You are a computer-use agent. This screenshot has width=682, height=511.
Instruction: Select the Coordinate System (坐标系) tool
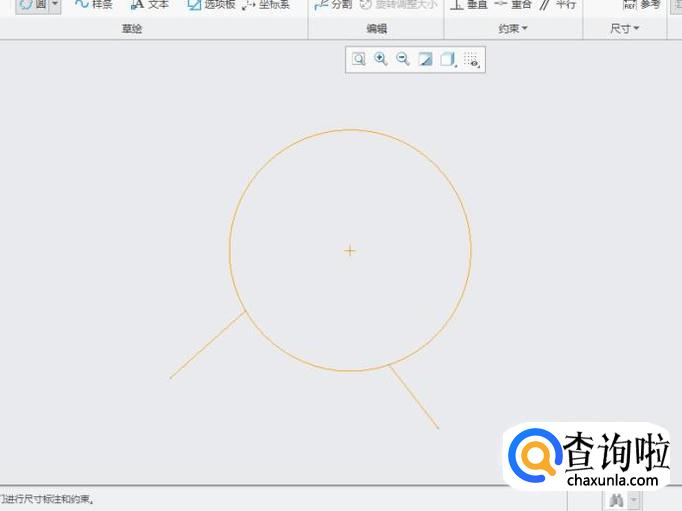(x=266, y=5)
